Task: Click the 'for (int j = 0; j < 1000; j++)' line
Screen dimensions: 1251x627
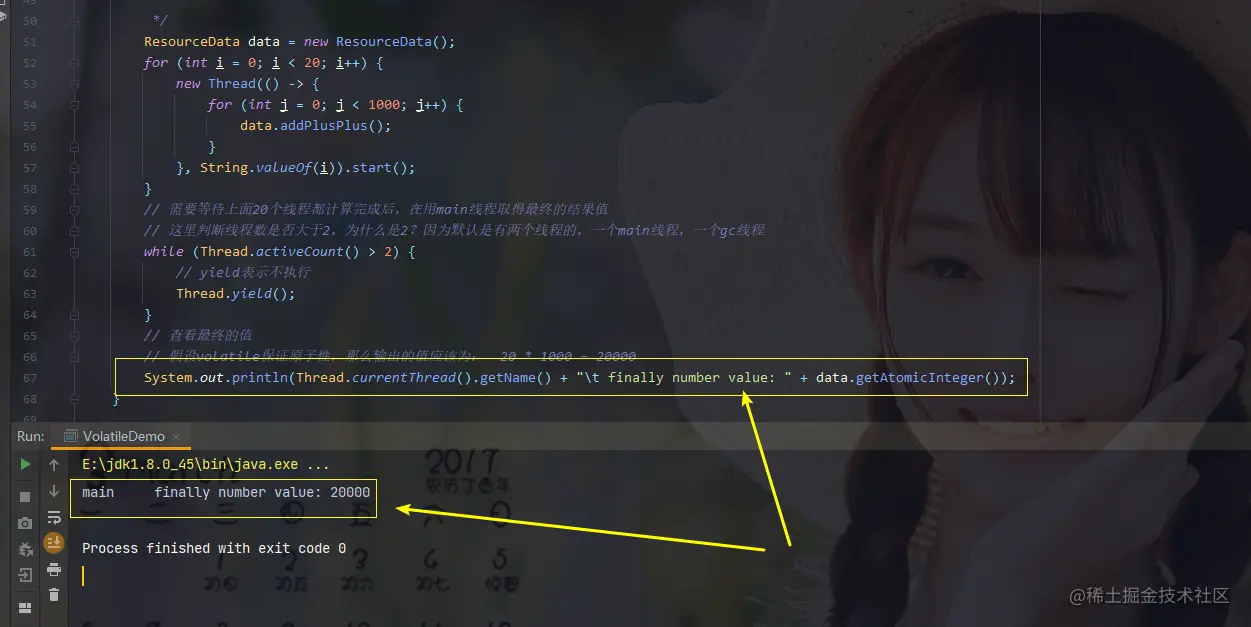Action: click(x=336, y=105)
